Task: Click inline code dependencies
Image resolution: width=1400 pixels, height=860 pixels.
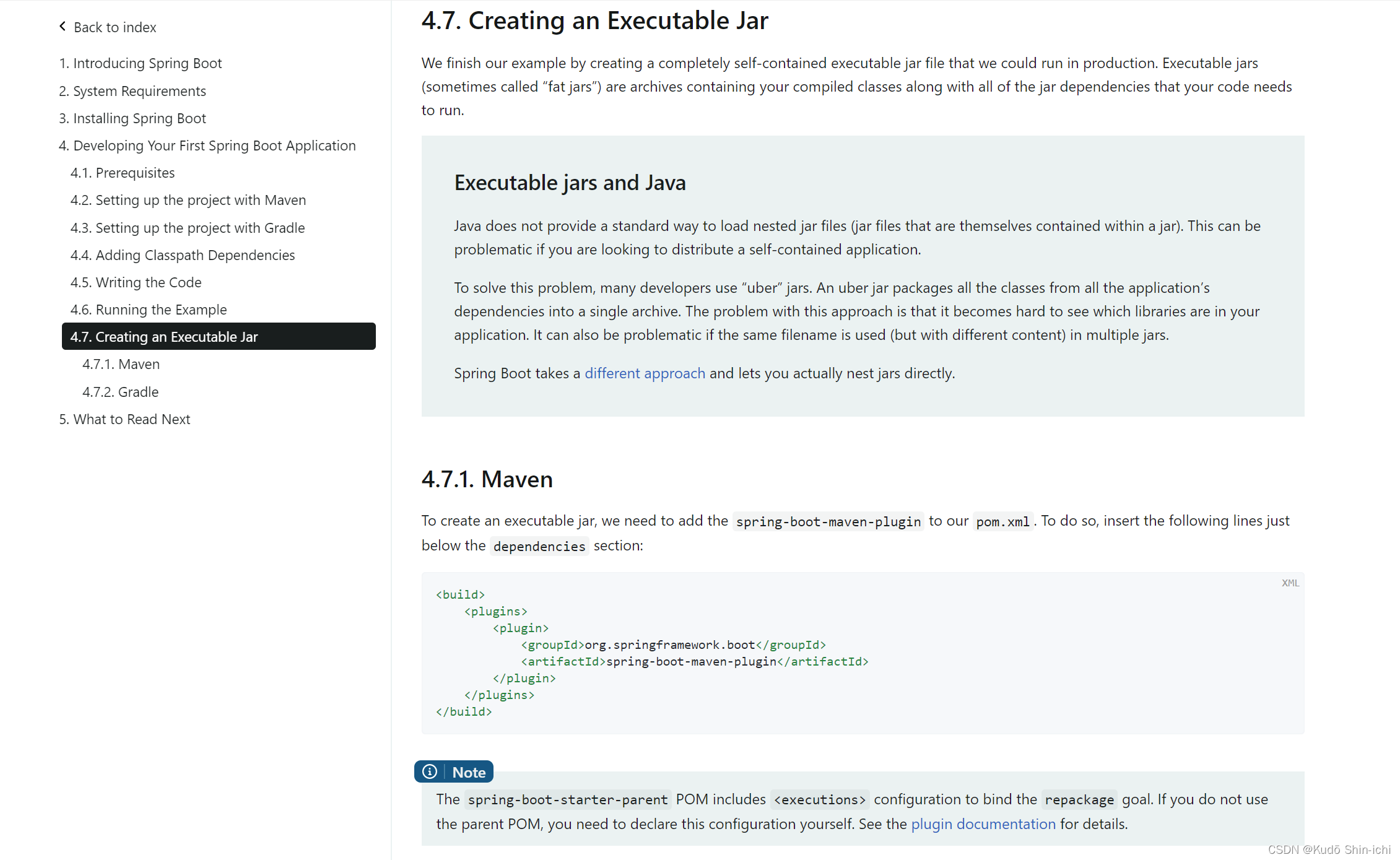Action: [x=539, y=546]
